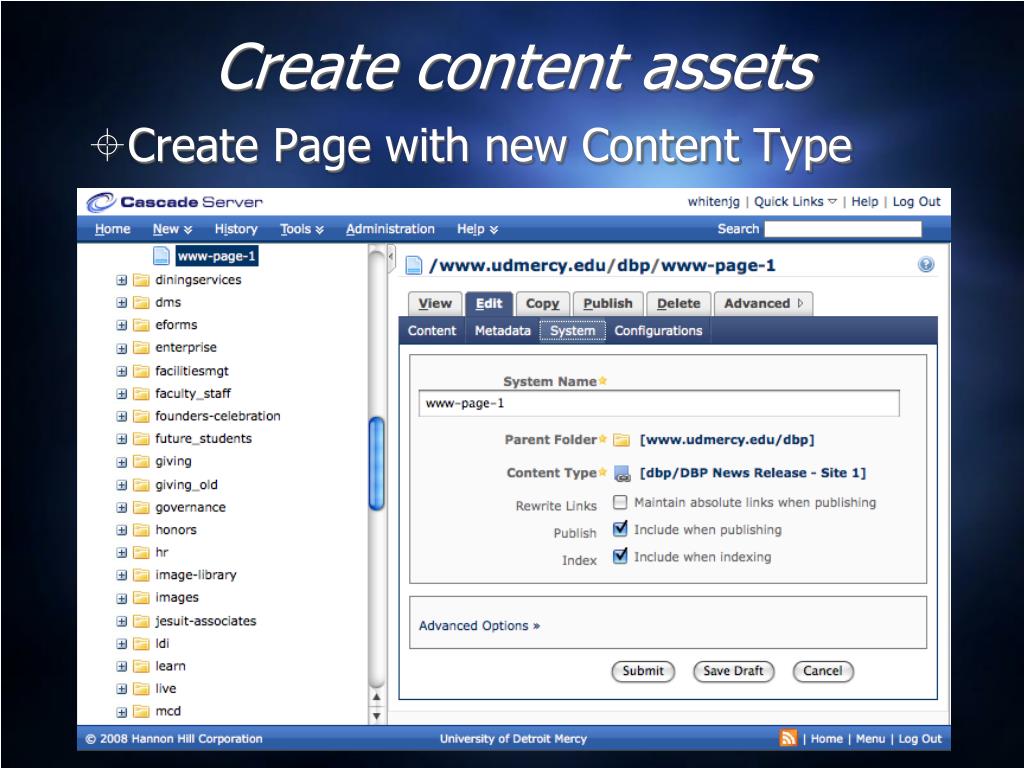Screen dimensions: 1024x768
Task: Open the New menu dropdown
Action: [x=172, y=229]
